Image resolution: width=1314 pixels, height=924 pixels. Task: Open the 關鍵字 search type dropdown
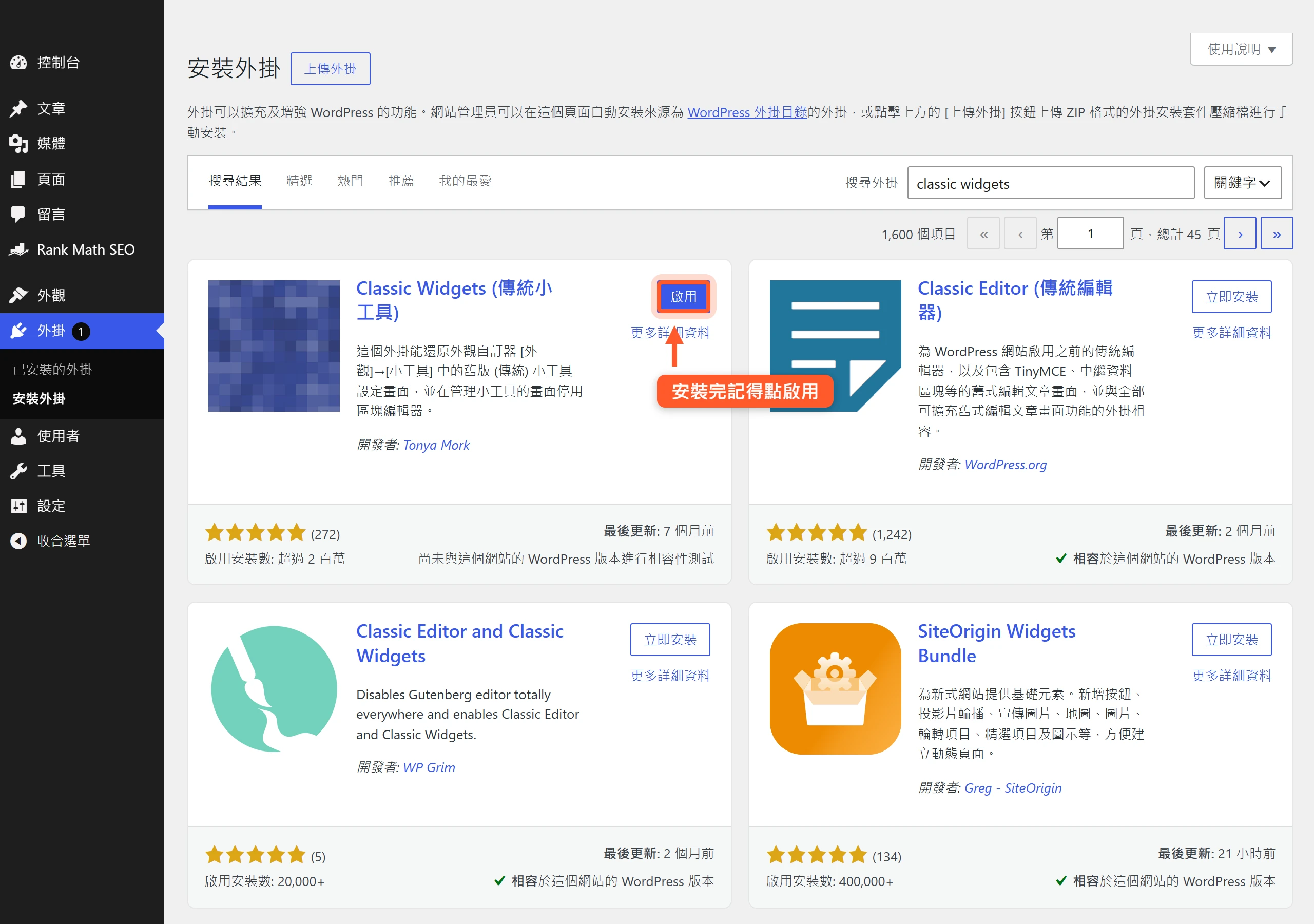(x=1243, y=183)
